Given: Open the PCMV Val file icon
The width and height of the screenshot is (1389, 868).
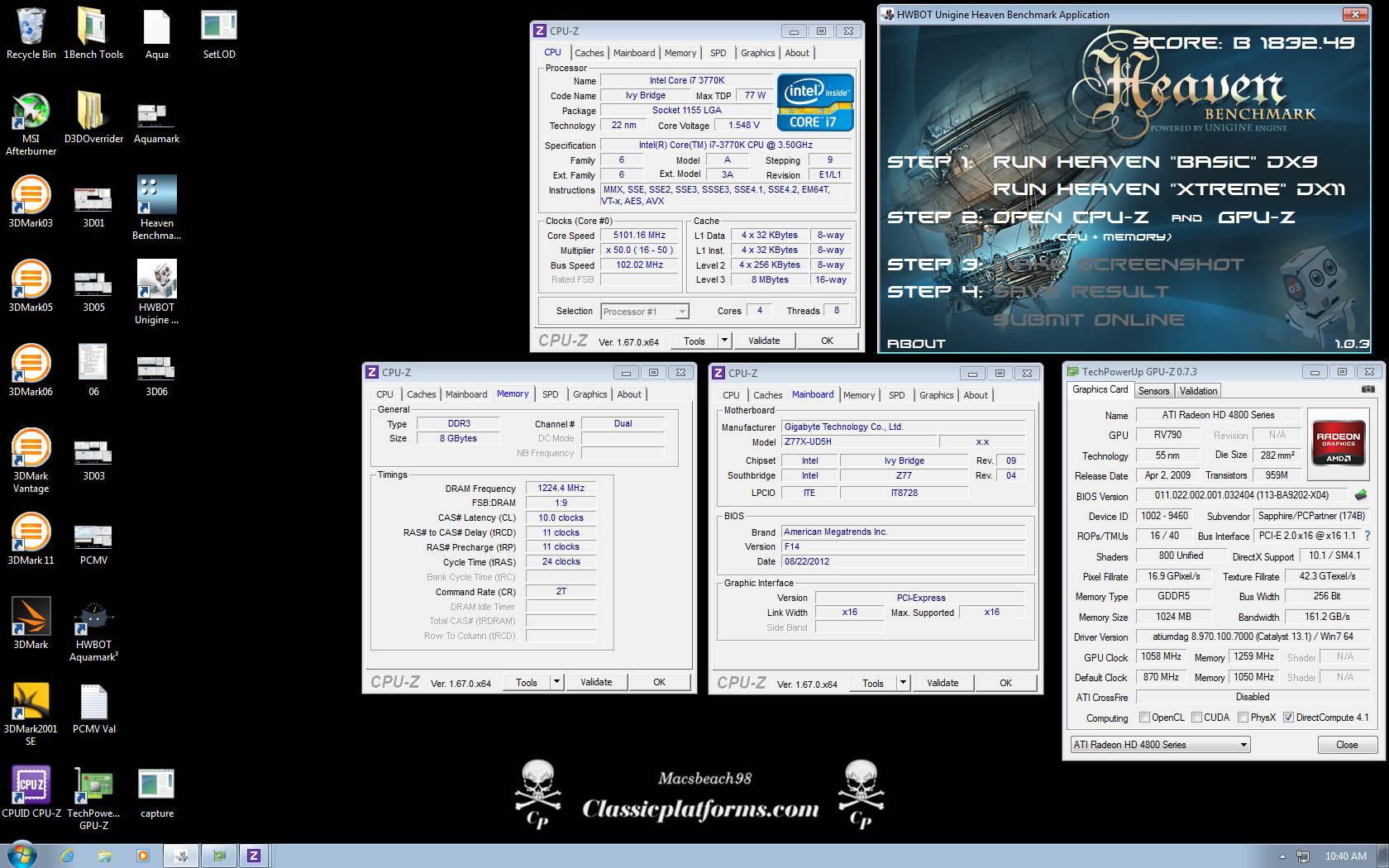Looking at the screenshot, I should (x=93, y=708).
